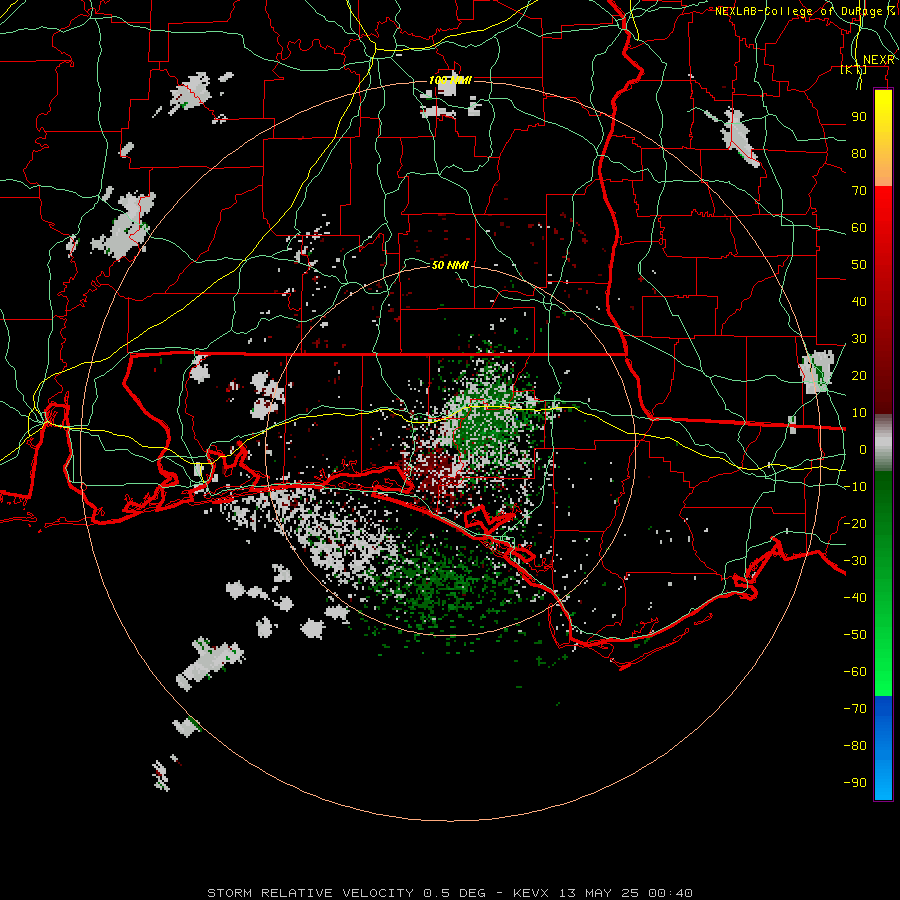Select the -40 value on the velocity scale
Screen dimensions: 900x900
pos(855,598)
